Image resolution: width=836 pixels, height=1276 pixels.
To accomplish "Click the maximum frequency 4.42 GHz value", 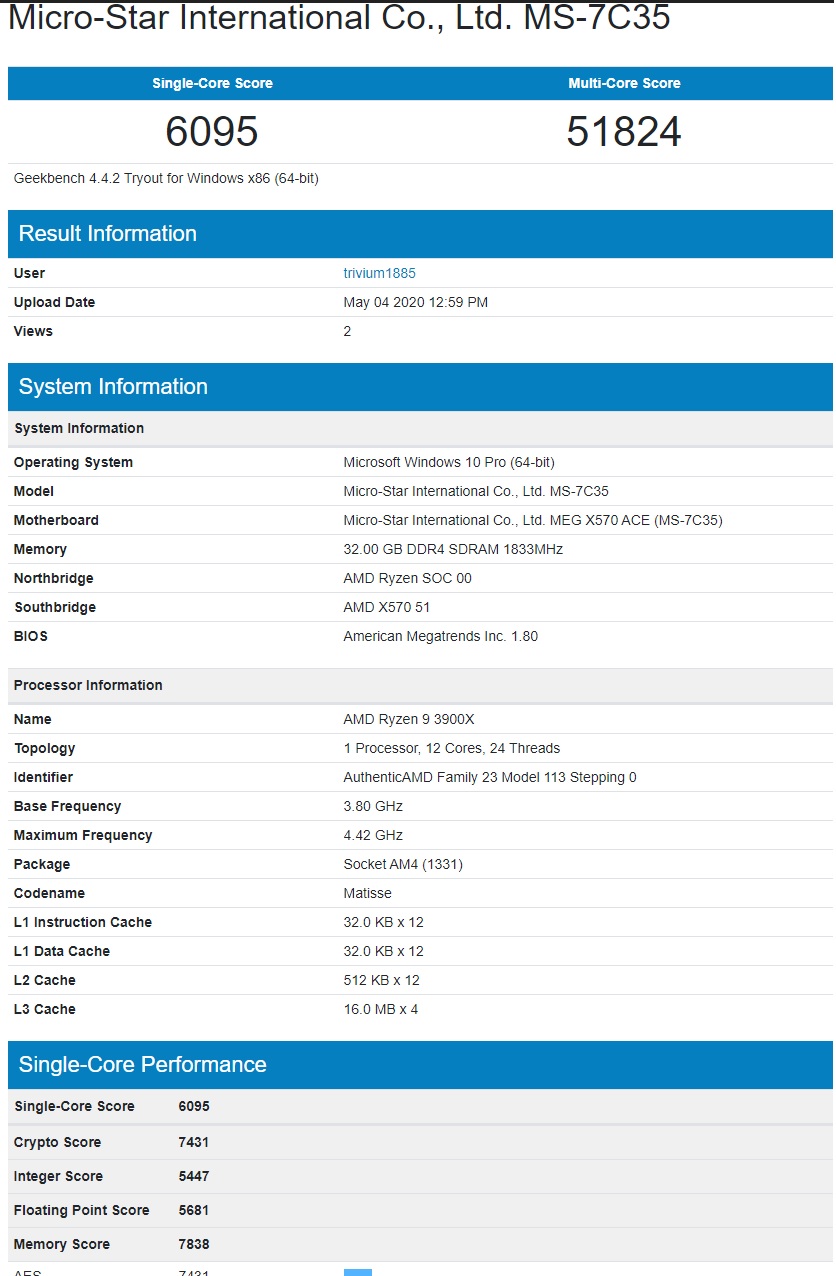I will click(x=373, y=835).
